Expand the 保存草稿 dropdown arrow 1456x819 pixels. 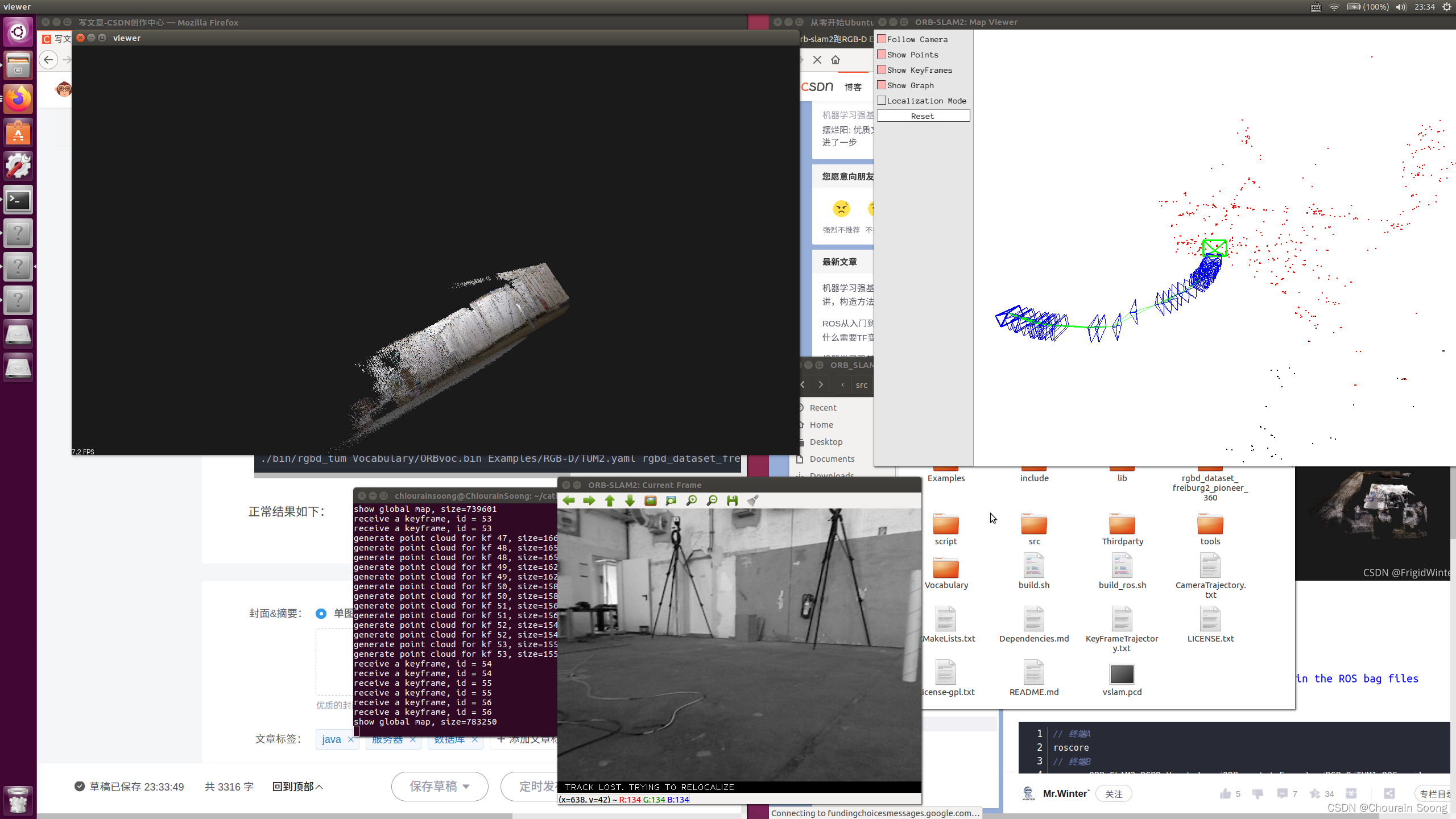466,787
